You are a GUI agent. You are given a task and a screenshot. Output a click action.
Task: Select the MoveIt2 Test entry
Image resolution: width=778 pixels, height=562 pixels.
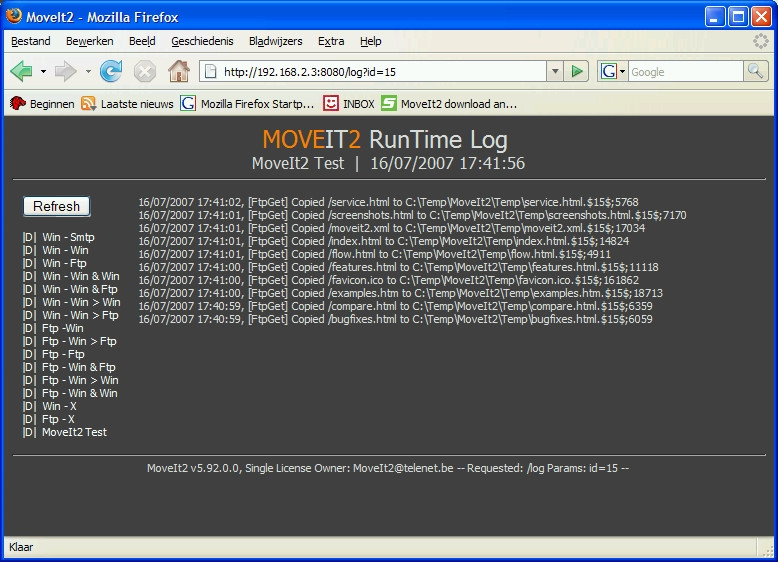[x=74, y=432]
